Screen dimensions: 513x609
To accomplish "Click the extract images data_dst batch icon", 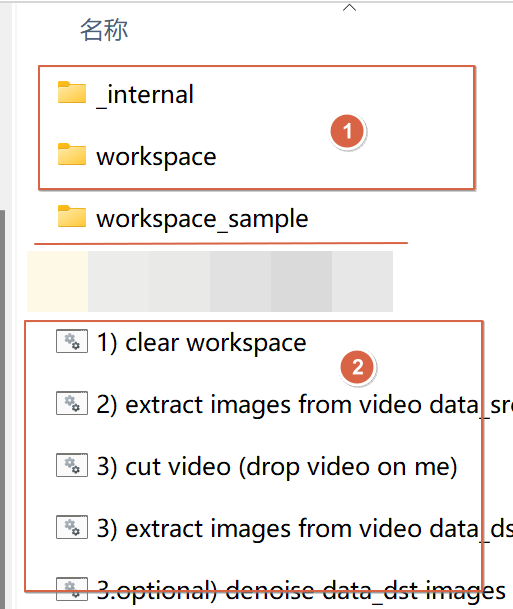I will [x=72, y=527].
